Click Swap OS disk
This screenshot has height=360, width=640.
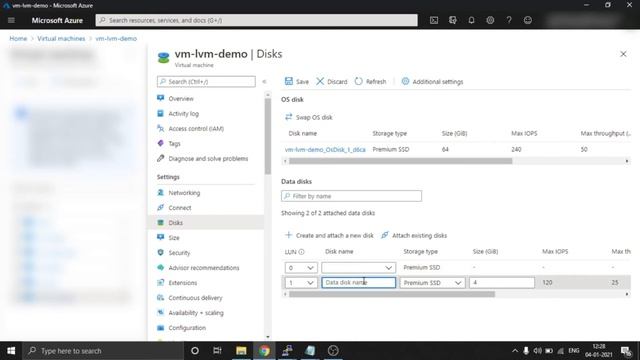[x=309, y=117]
